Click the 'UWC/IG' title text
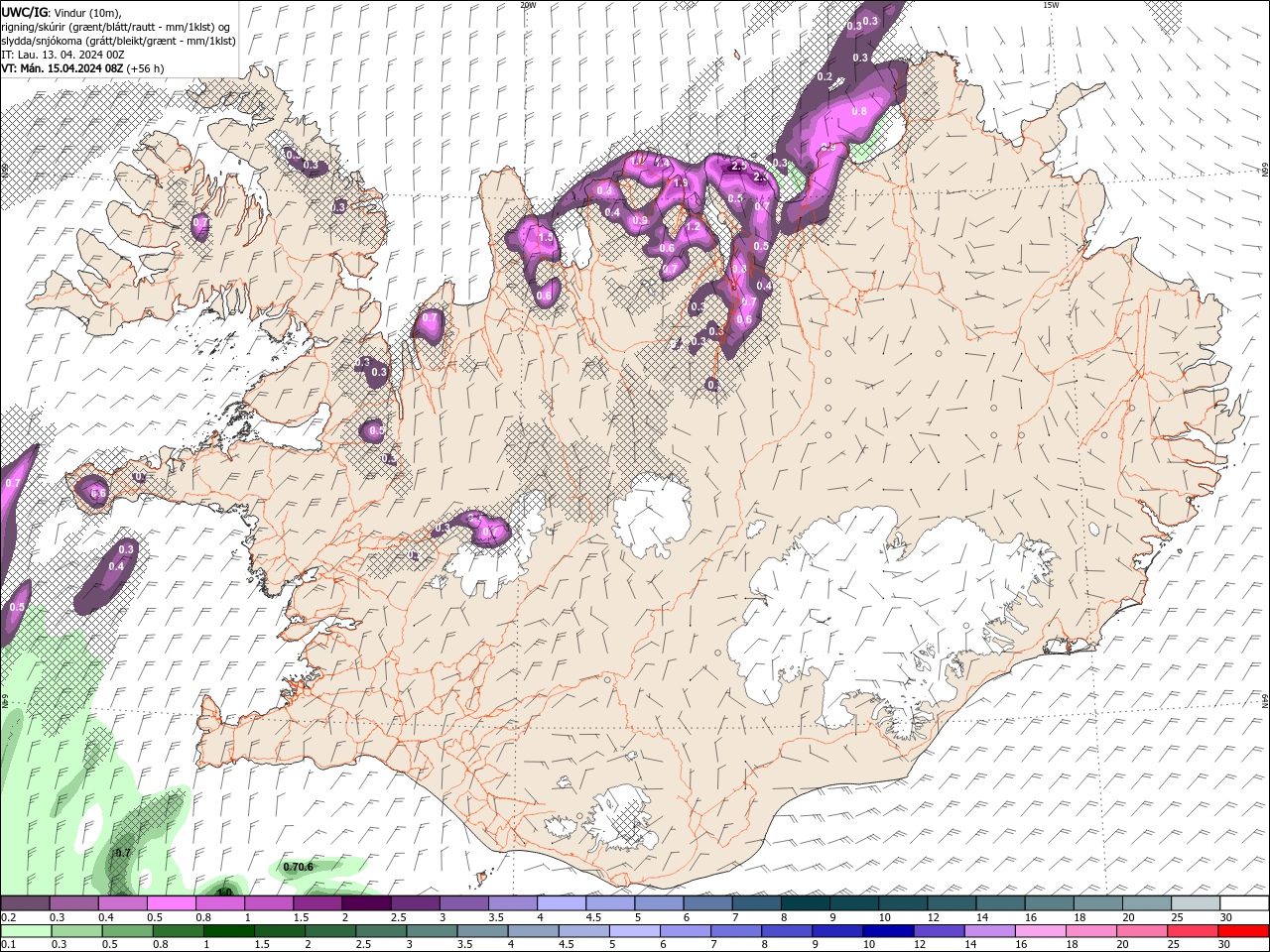Screen dimensions: 1270x952 tap(24, 12)
